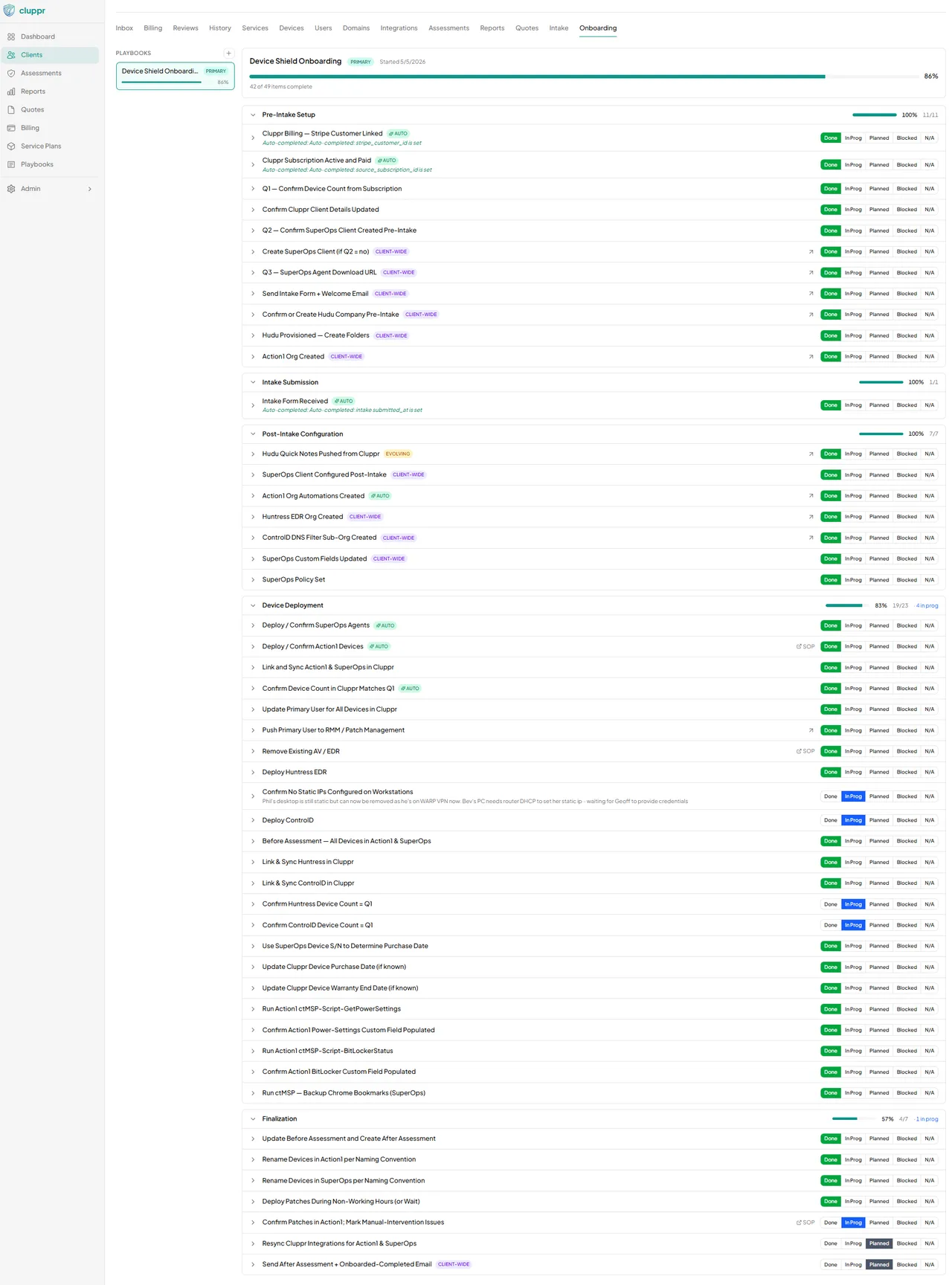952x1285 pixels.
Task: Collapse the Device Deployment section
Action: pyautogui.click(x=253, y=605)
